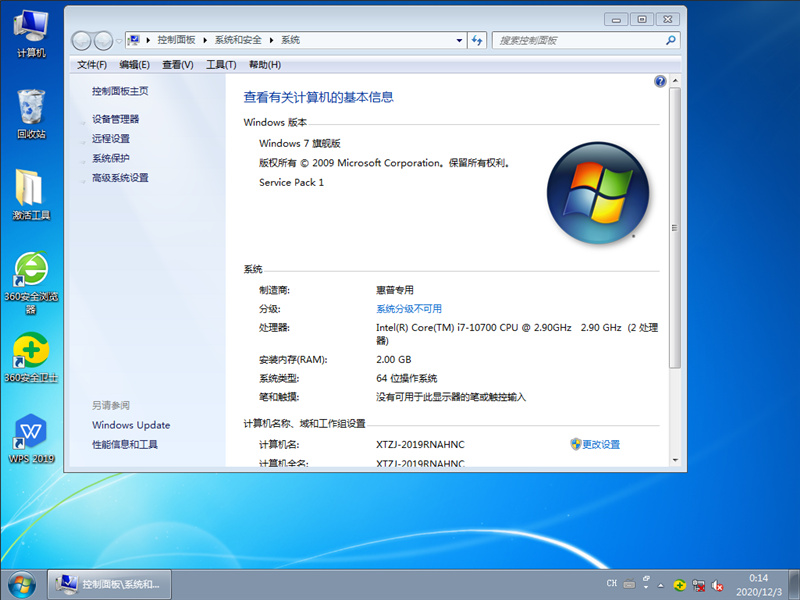The image size is (800, 600).
Task: Show hidden tray icons arrow
Action: 661,585
